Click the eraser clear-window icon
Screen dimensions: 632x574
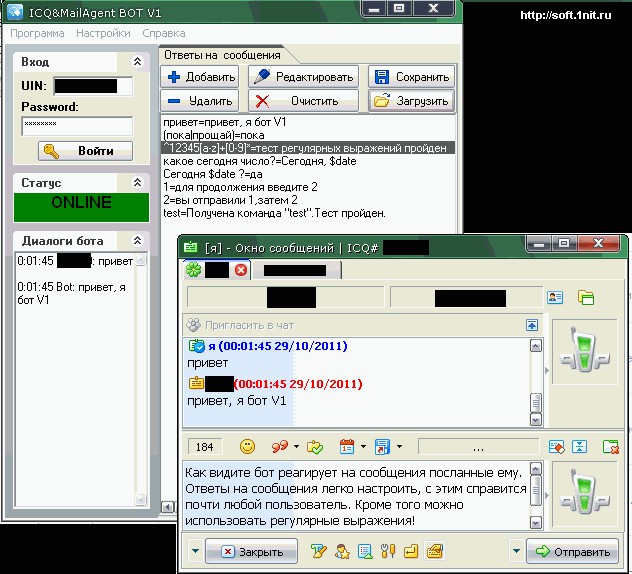click(x=557, y=447)
